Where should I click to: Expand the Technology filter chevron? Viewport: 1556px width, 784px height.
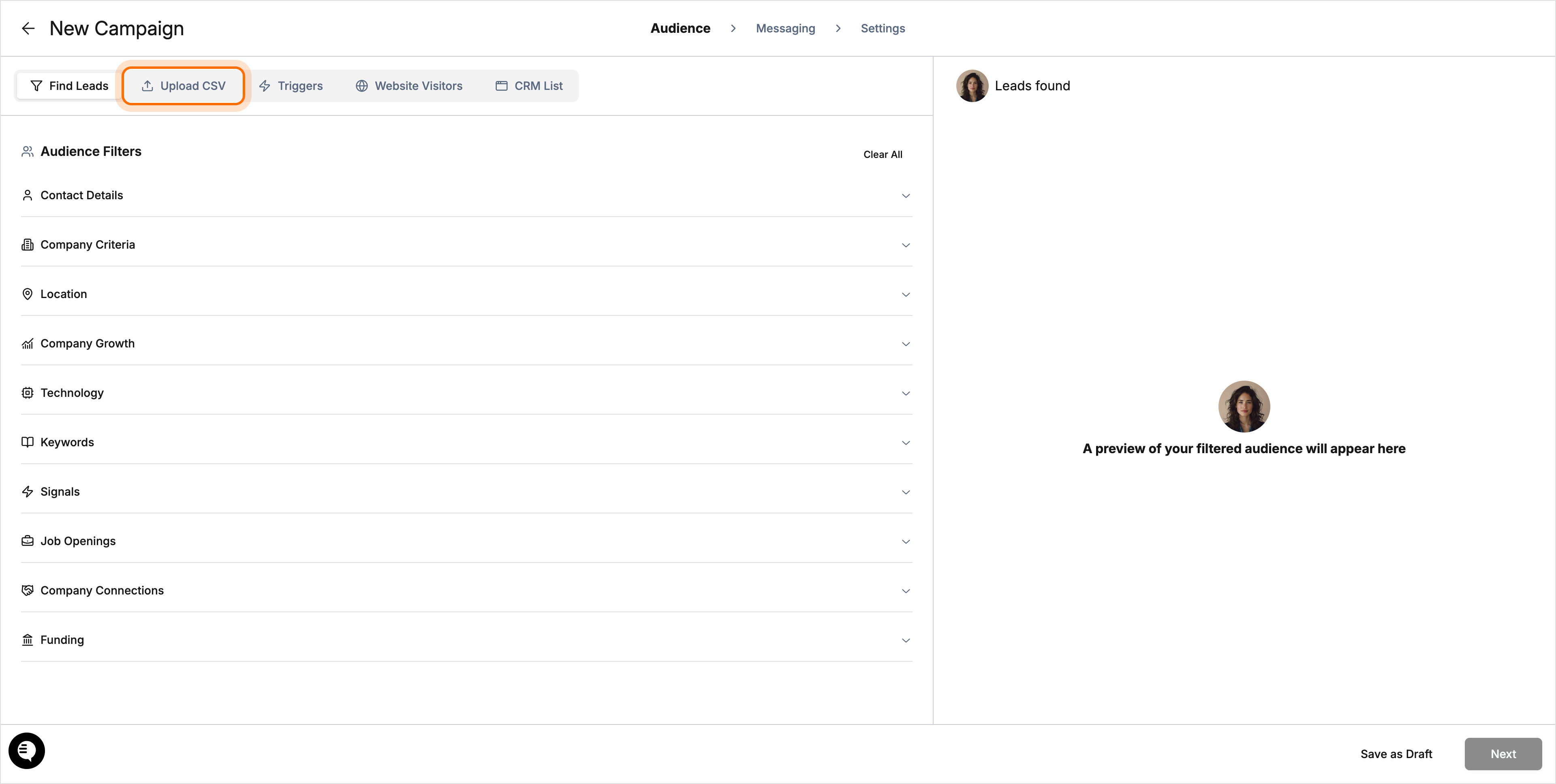(x=906, y=394)
